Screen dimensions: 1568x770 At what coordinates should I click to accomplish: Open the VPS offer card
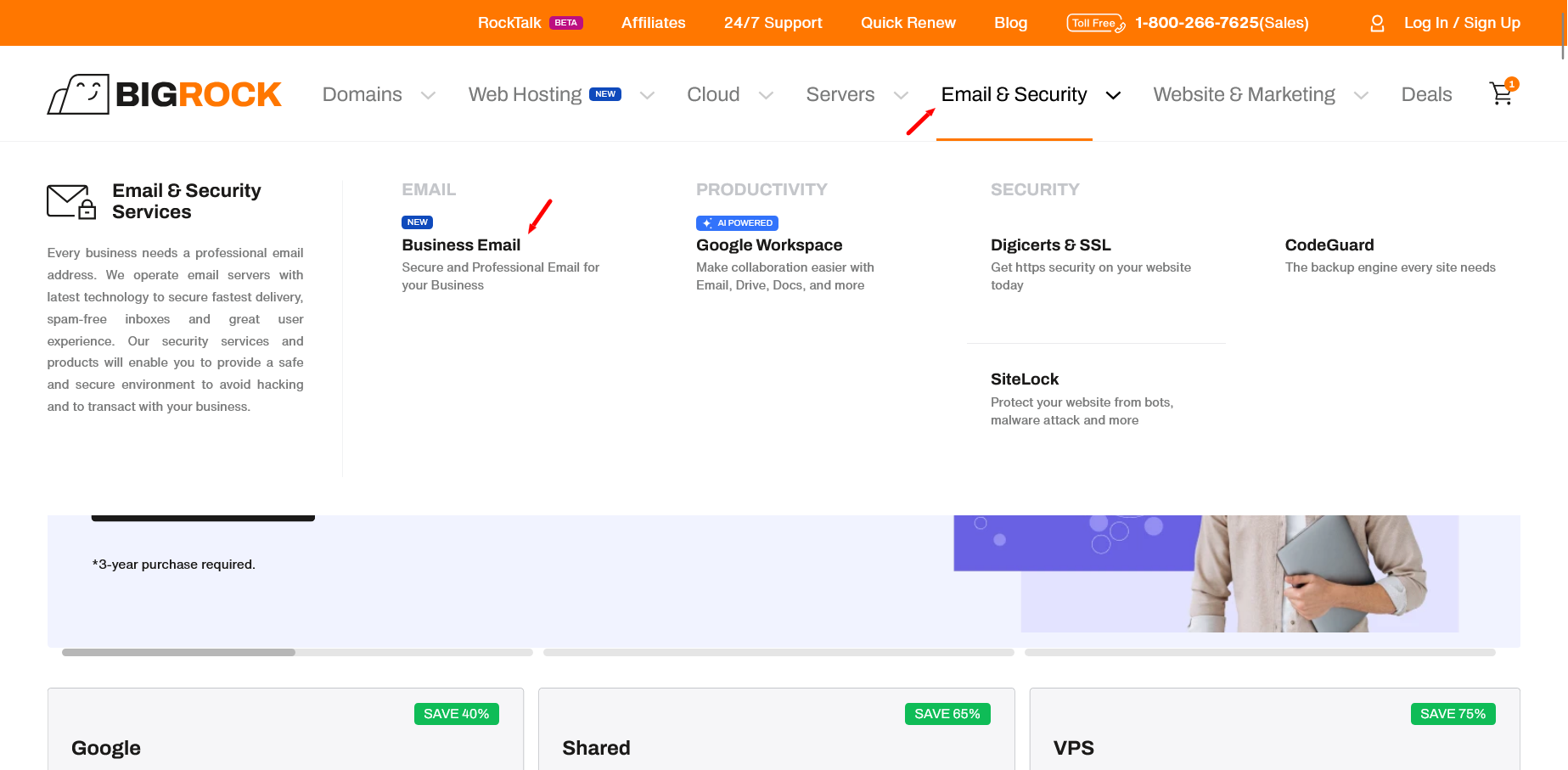click(1274, 729)
